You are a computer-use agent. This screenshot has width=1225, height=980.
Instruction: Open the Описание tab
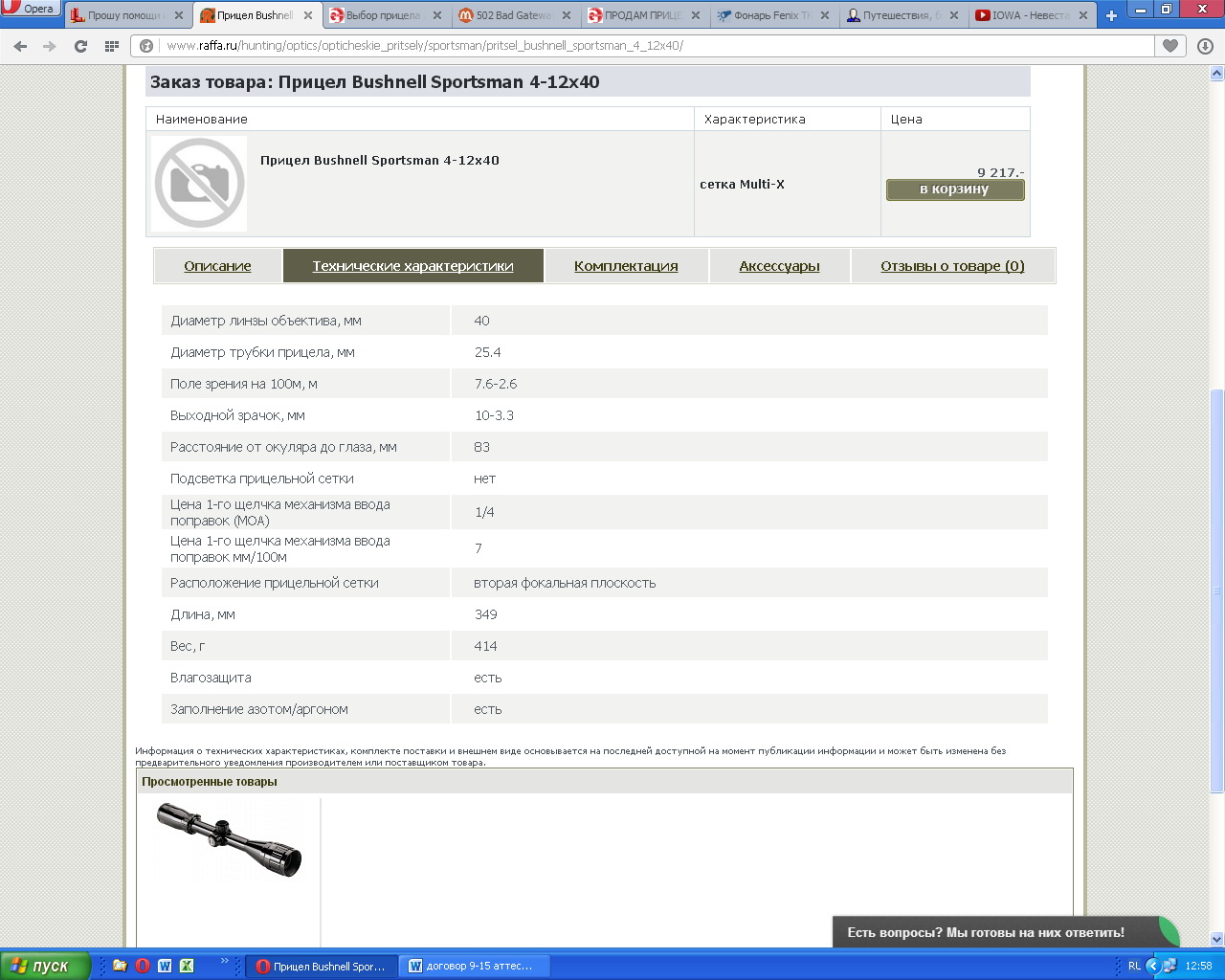click(217, 266)
